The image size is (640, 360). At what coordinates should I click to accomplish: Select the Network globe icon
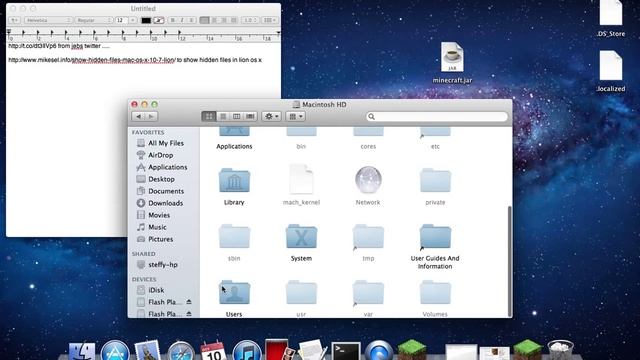(368, 180)
